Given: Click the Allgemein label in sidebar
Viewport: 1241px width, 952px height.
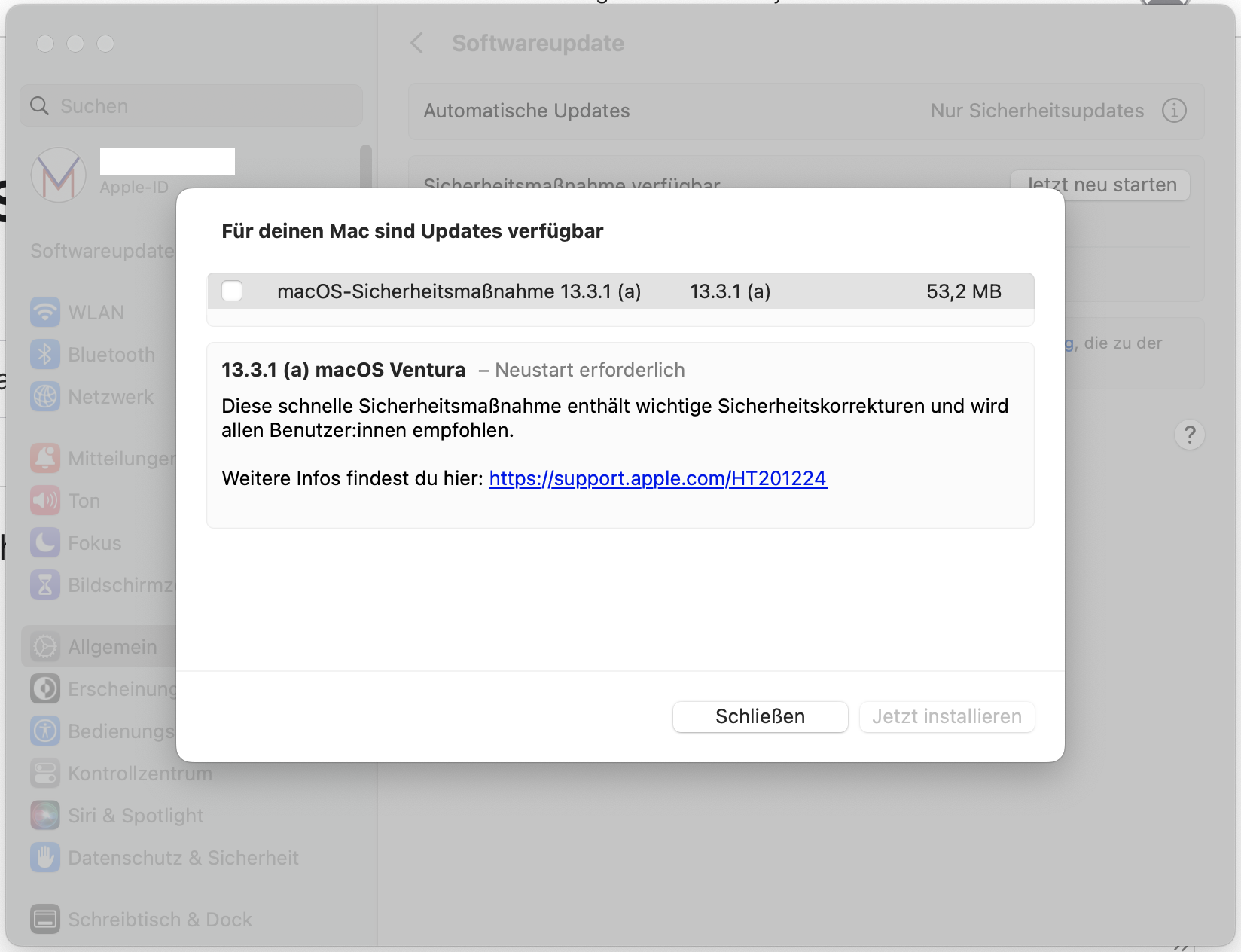Looking at the screenshot, I should 112,647.
